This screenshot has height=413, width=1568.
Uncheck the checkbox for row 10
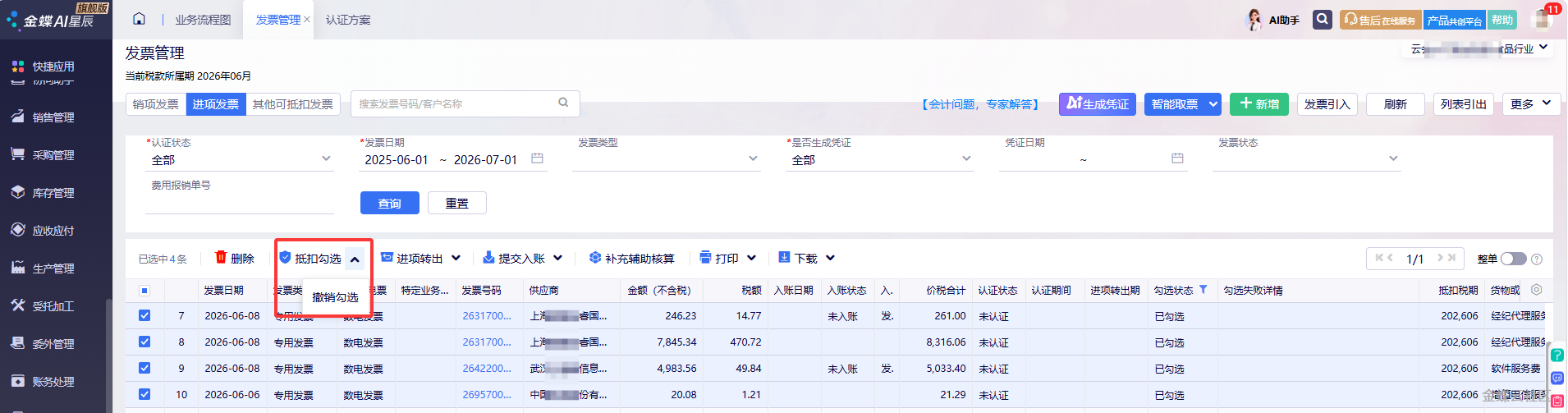point(144,394)
